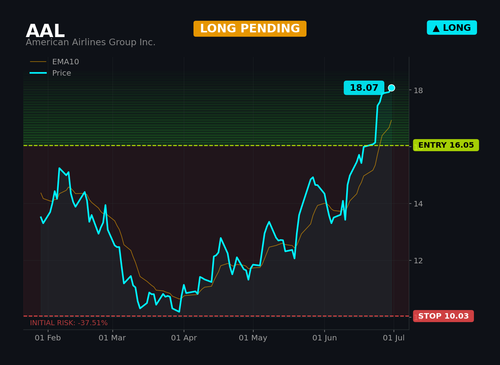Click the 01 May date axis label
Viewport: 500px width, 365px height.
point(253,338)
